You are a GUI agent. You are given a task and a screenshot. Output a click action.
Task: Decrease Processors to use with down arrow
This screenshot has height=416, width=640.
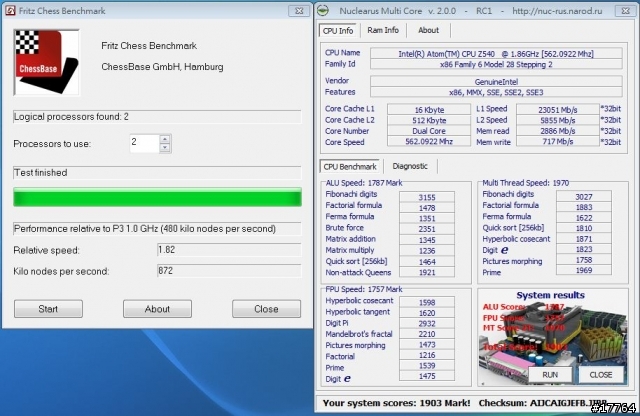165,148
